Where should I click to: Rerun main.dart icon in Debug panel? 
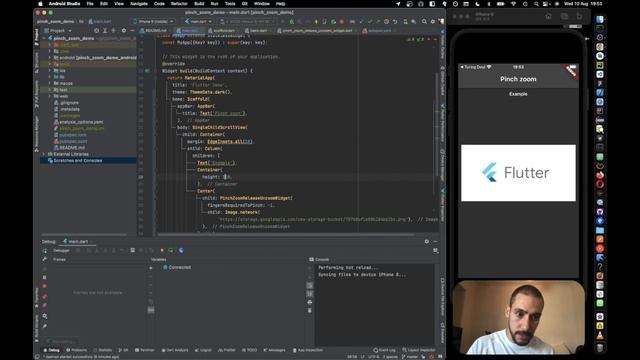coord(44,251)
